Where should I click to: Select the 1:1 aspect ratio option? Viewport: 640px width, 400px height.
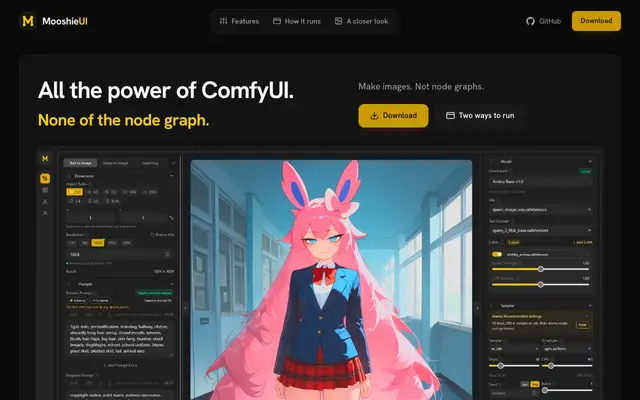coord(75,192)
